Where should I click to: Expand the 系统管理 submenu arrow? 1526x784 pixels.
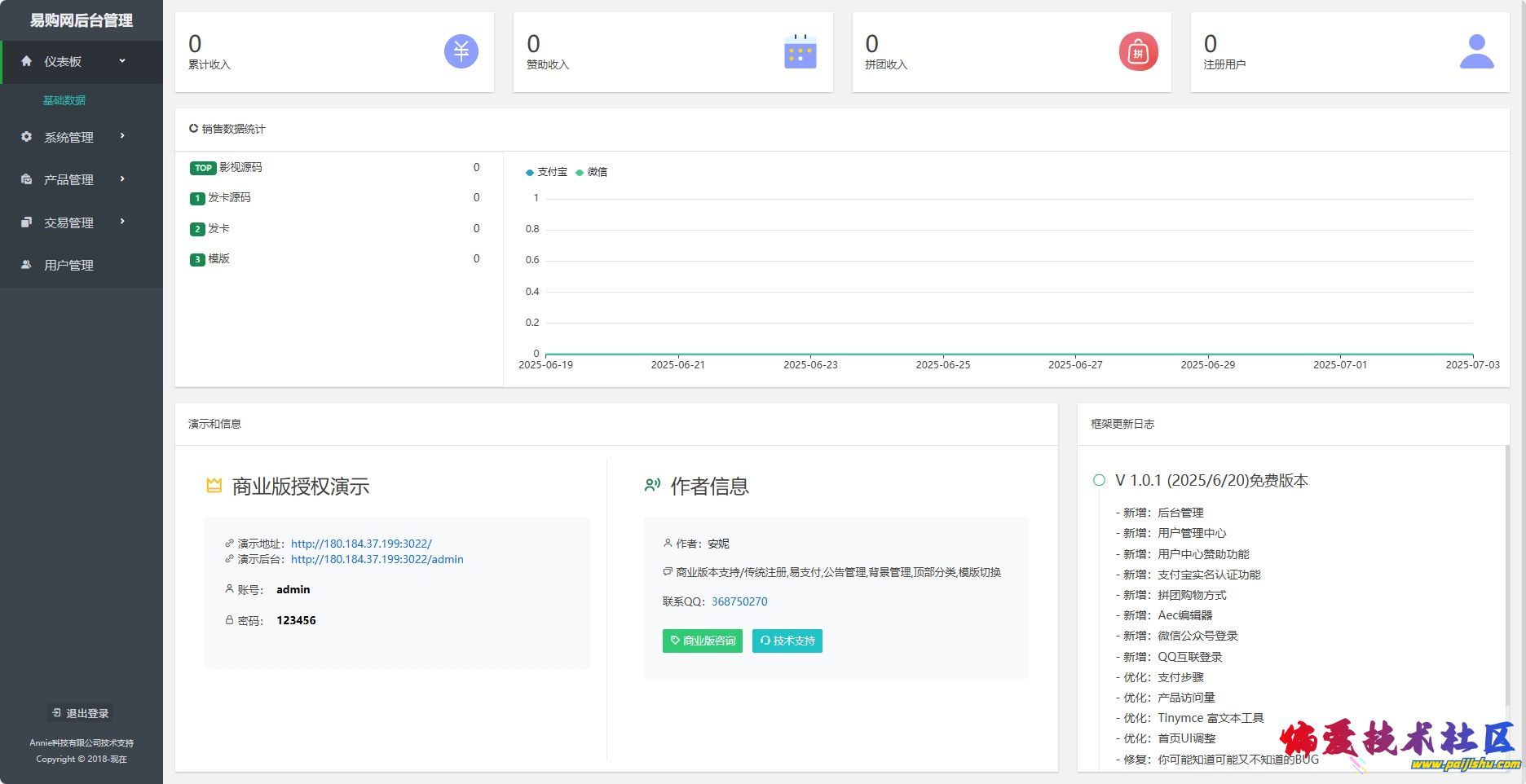(122, 136)
